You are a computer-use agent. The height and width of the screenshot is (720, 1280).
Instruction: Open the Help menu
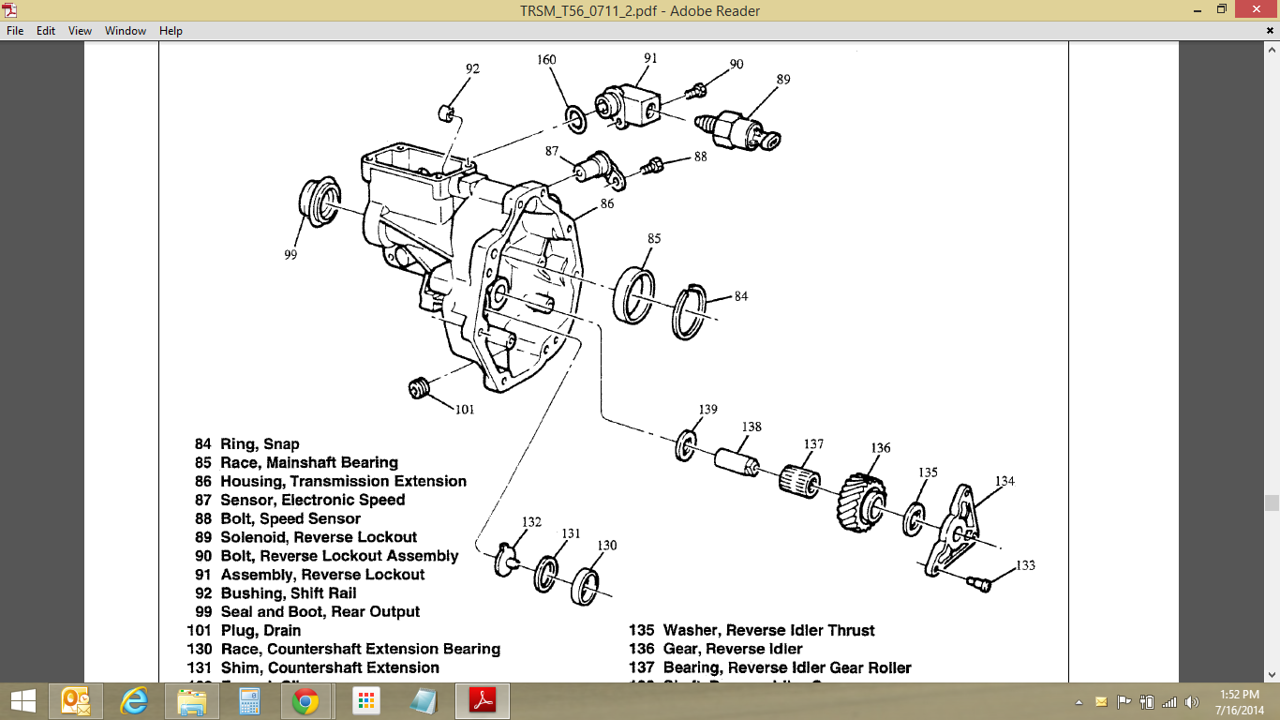click(x=171, y=31)
